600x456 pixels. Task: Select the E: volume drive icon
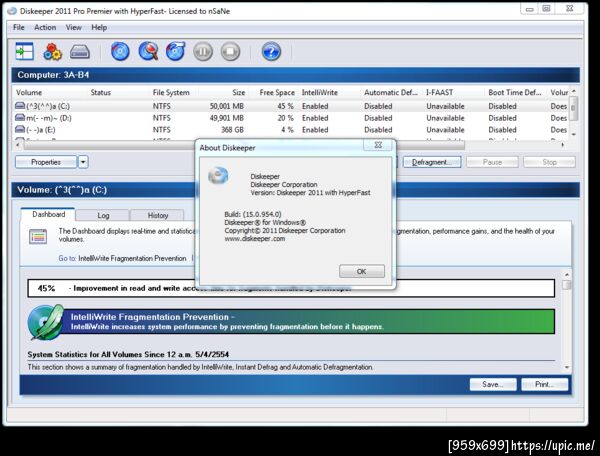click(x=20, y=129)
